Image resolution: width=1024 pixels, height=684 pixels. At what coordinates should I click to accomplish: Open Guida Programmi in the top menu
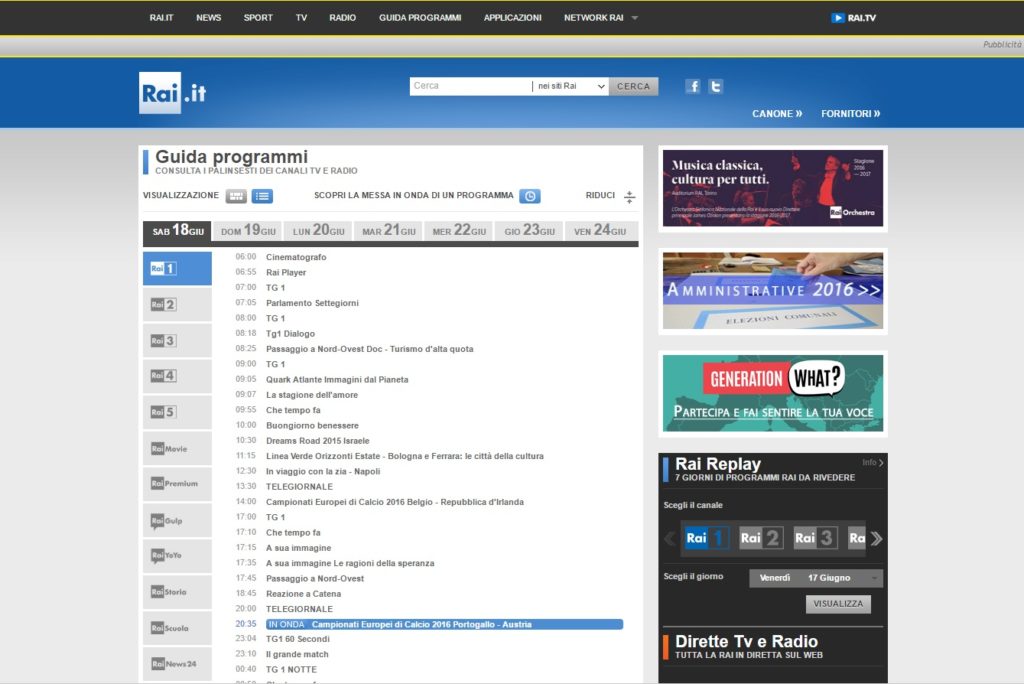(420, 18)
